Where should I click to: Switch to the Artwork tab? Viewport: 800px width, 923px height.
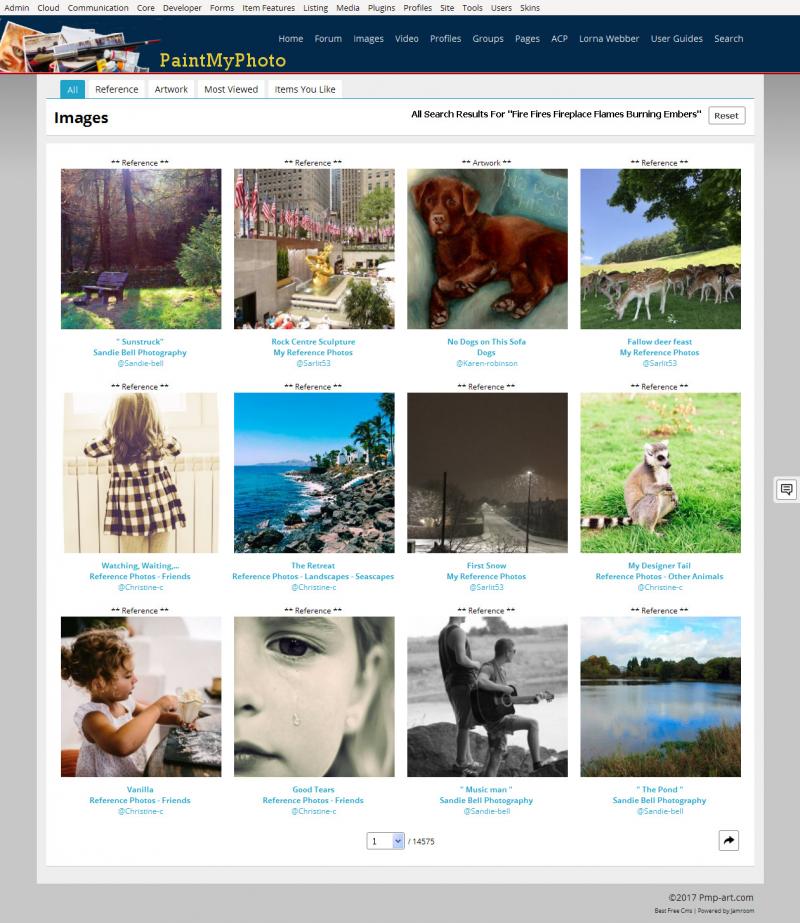pyautogui.click(x=171, y=89)
